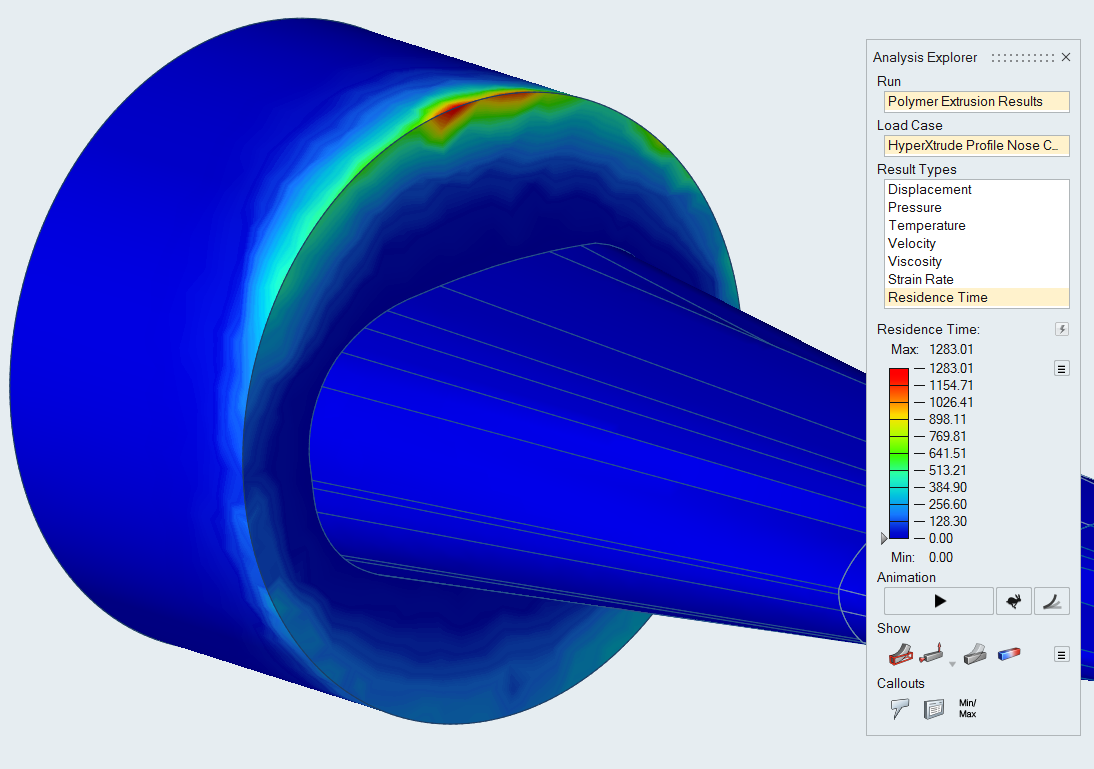Toggle contour legend display icon
The width and height of the screenshot is (1094, 769).
[x=1009, y=655]
